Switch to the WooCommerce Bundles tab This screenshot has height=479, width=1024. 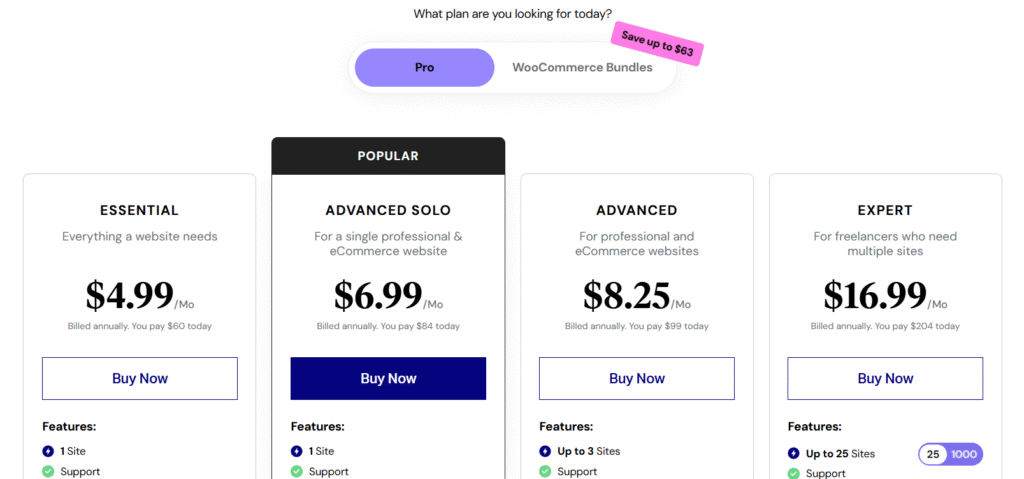pyautogui.click(x=582, y=68)
